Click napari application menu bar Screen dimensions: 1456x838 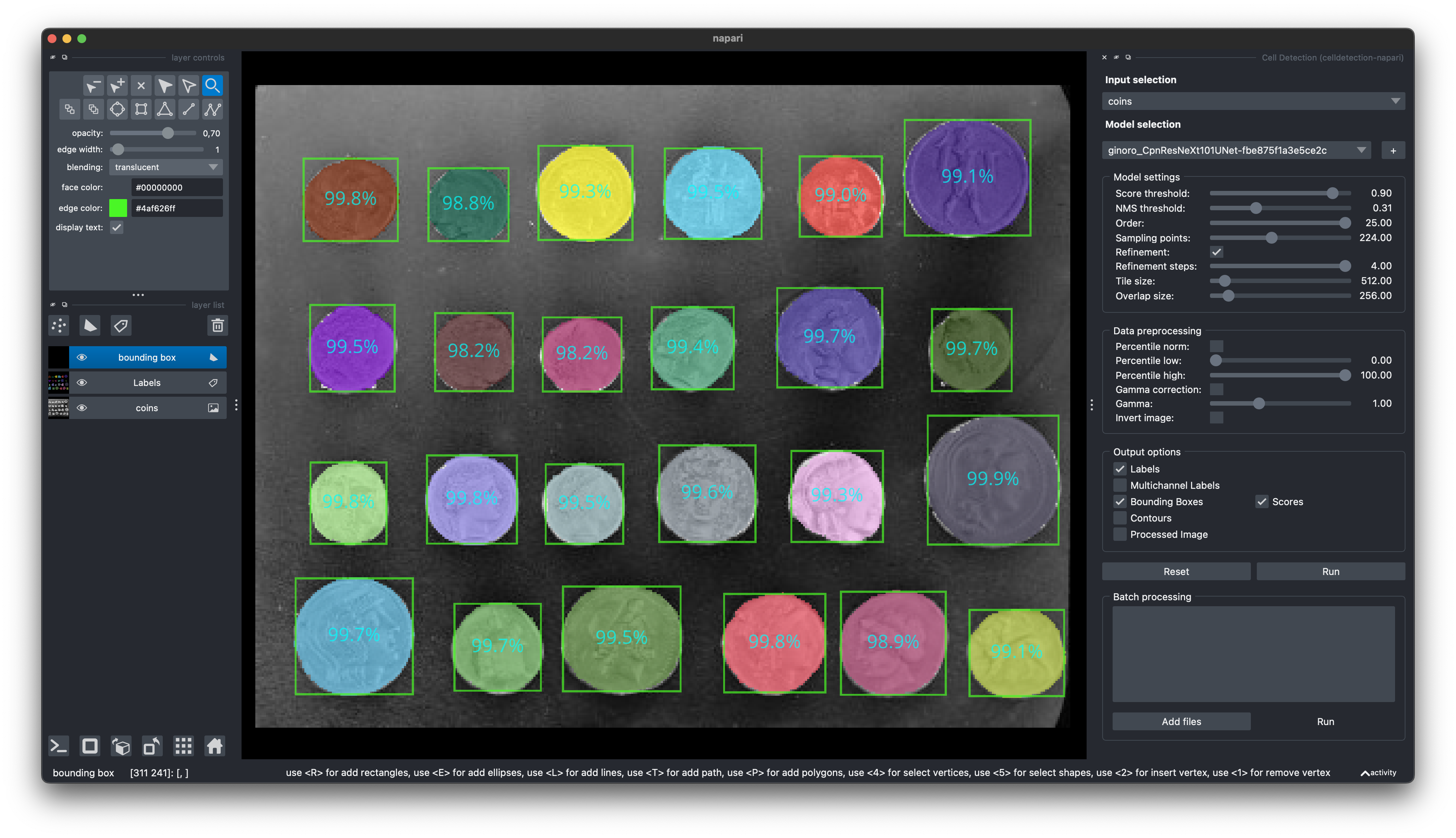coord(728,38)
